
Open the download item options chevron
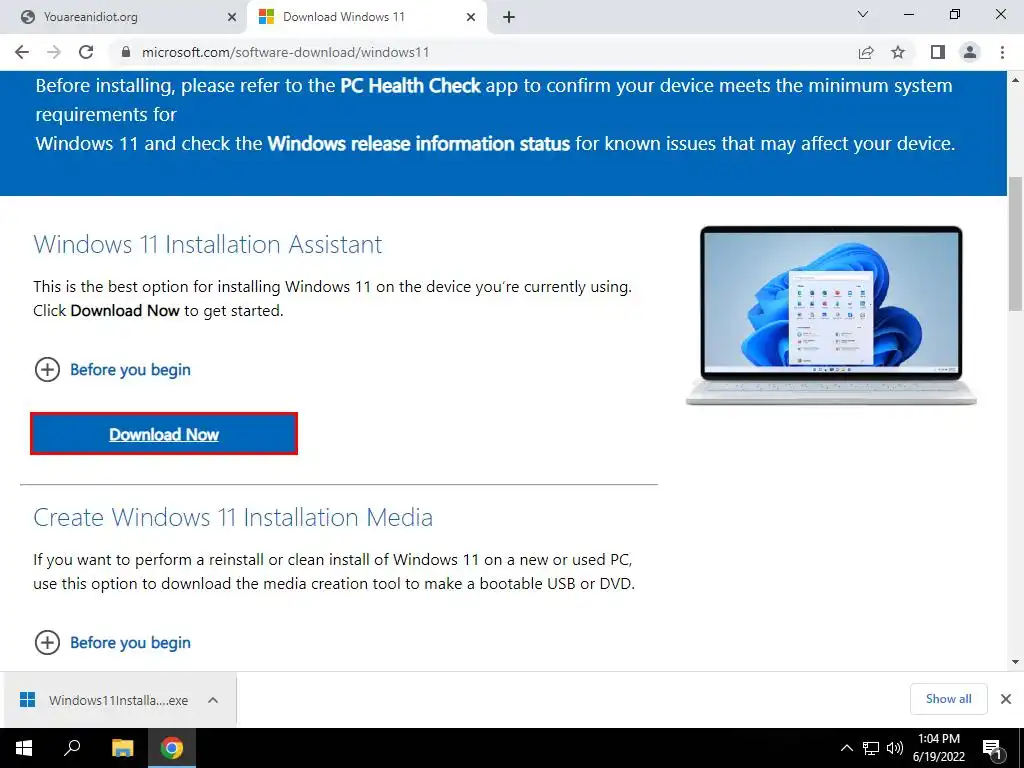coord(212,700)
